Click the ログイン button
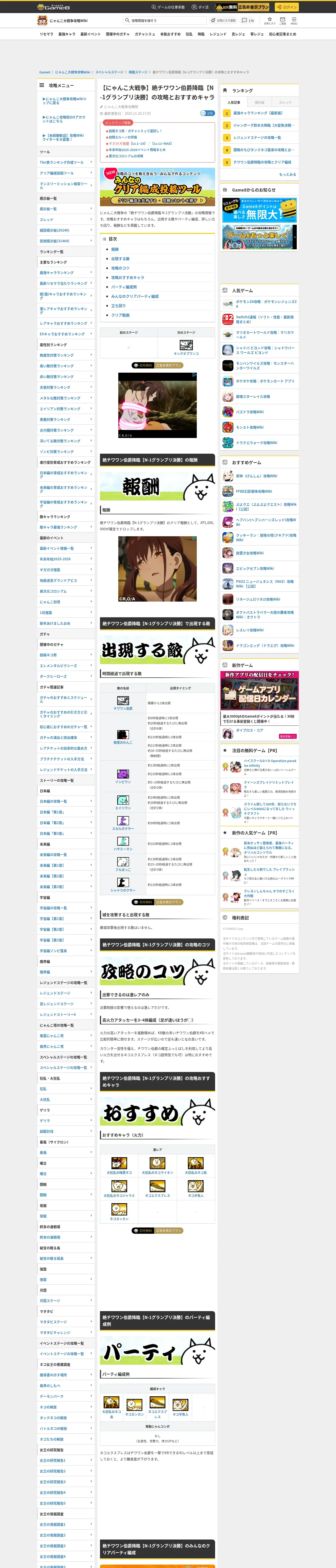Viewport: 336px width, 1568px height. [x=287, y=7]
